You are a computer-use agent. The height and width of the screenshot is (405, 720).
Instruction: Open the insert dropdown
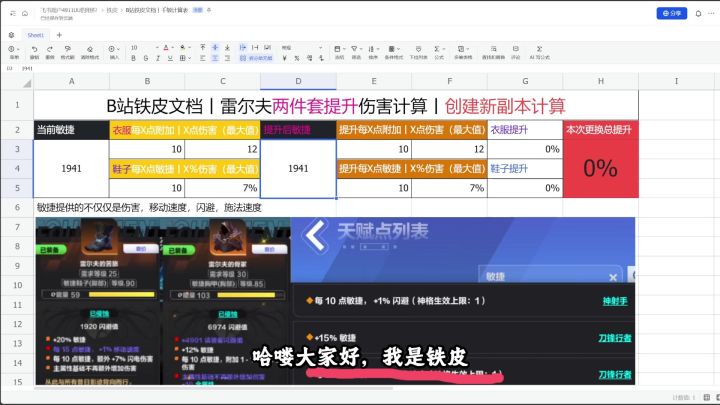pos(114,51)
